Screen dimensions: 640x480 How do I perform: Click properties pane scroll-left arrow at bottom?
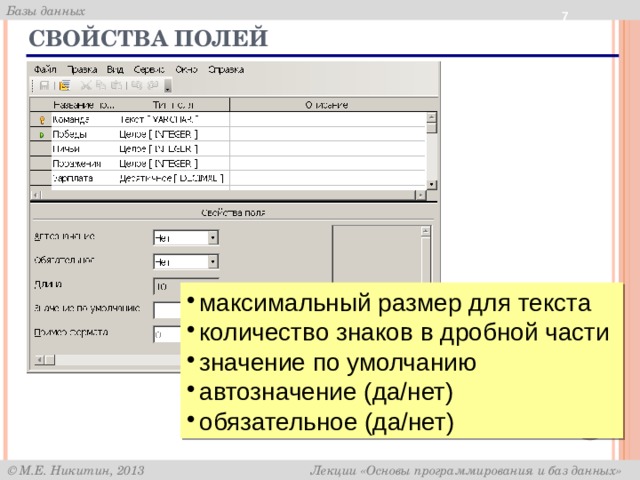click(39, 360)
